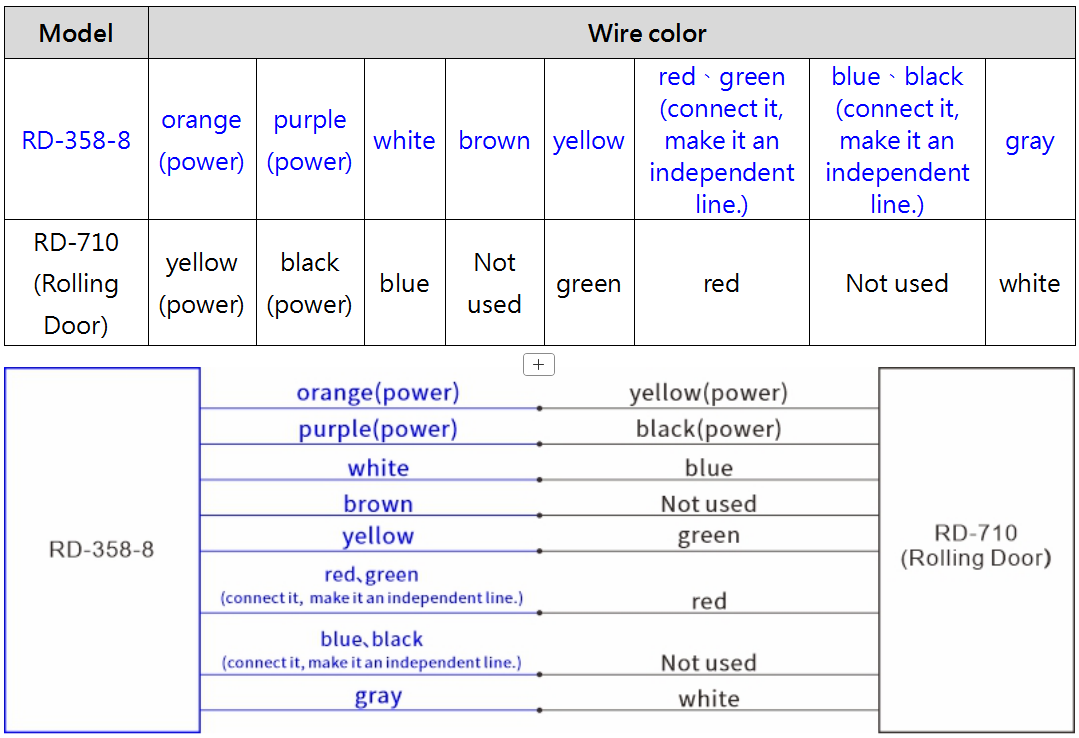Image resolution: width=1079 pixels, height=738 pixels.
Task: Click the gray wire label in diagram
Action: pyautogui.click(x=378, y=697)
